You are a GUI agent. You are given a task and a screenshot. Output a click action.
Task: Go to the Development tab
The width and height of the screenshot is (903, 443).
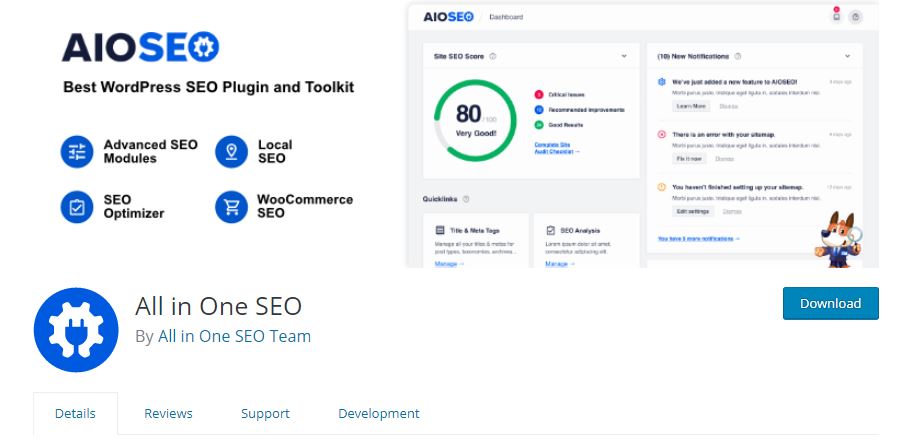[x=379, y=414]
